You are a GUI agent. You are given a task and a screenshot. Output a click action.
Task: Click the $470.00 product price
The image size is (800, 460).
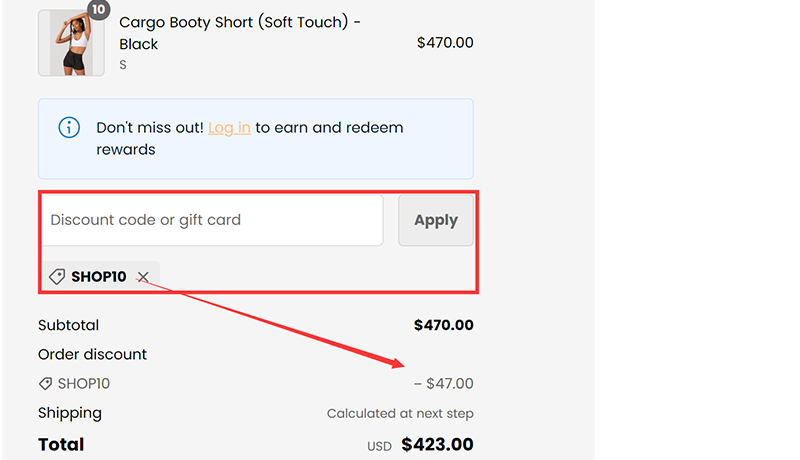[444, 43]
